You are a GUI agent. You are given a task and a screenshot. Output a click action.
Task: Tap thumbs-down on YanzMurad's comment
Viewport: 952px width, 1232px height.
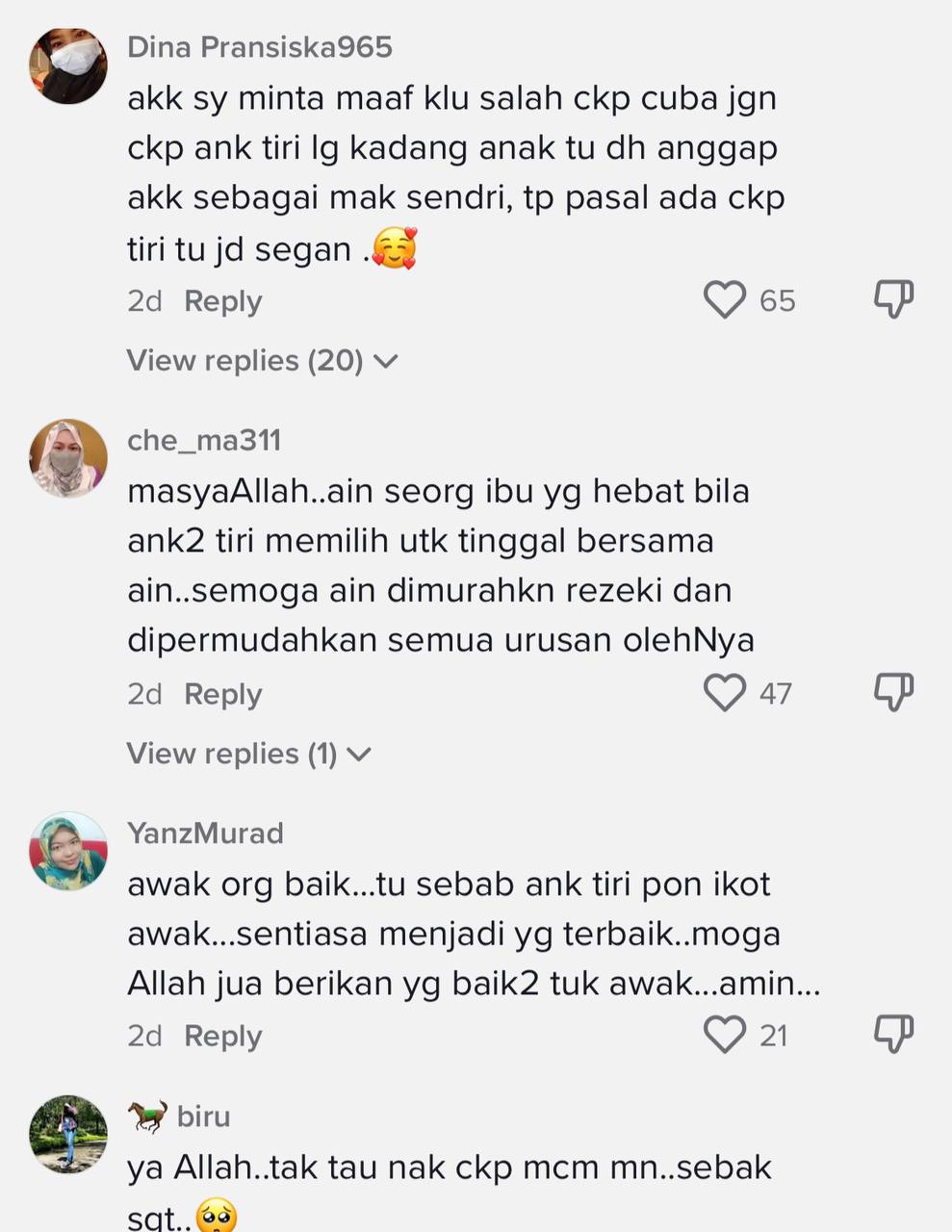893,1034
